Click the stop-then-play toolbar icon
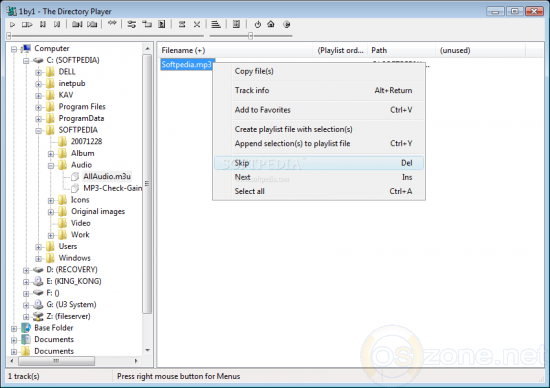The image size is (550, 388). (x=27, y=25)
